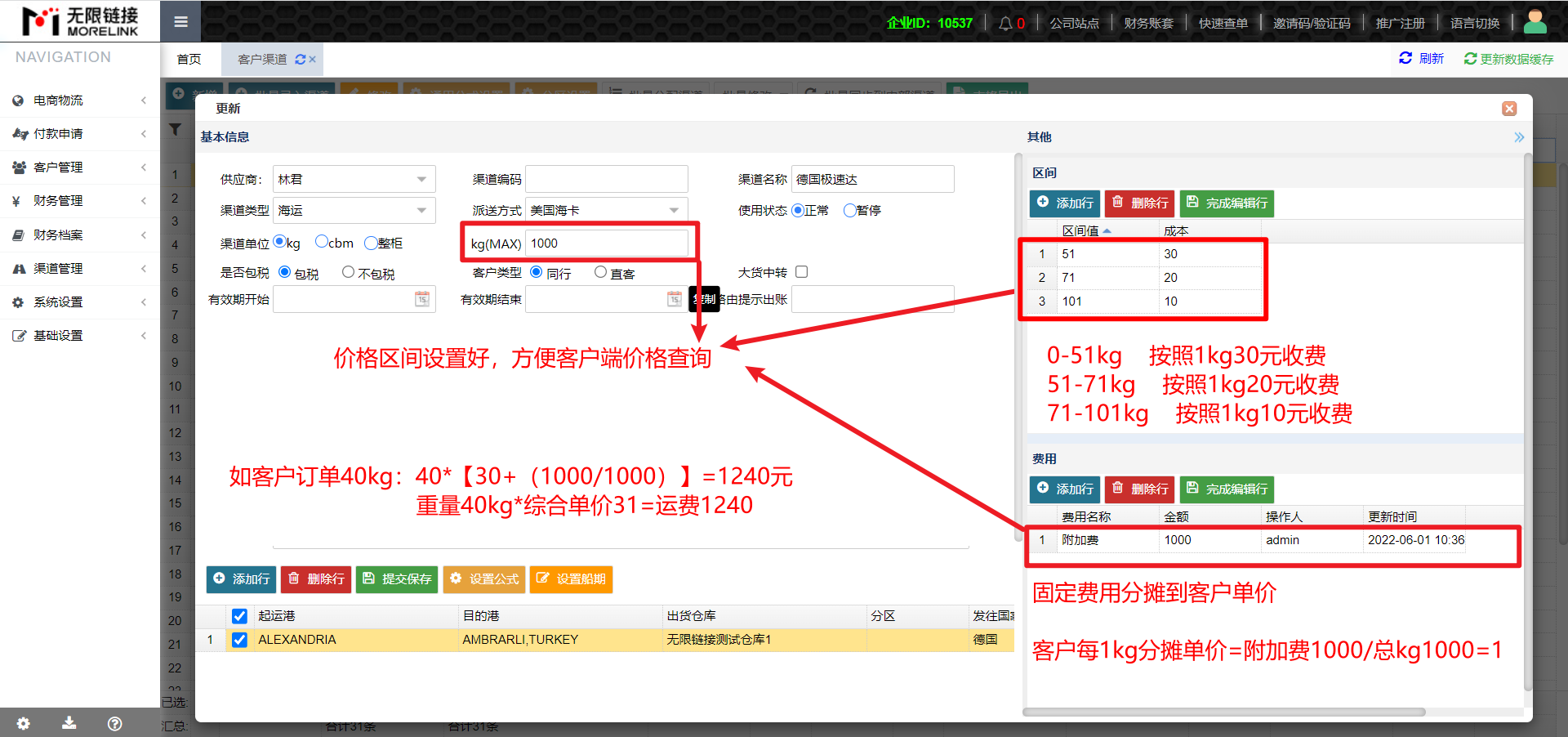Toggle the hamburger navigation menu
Viewport: 1568px width, 737px height.
(x=180, y=21)
